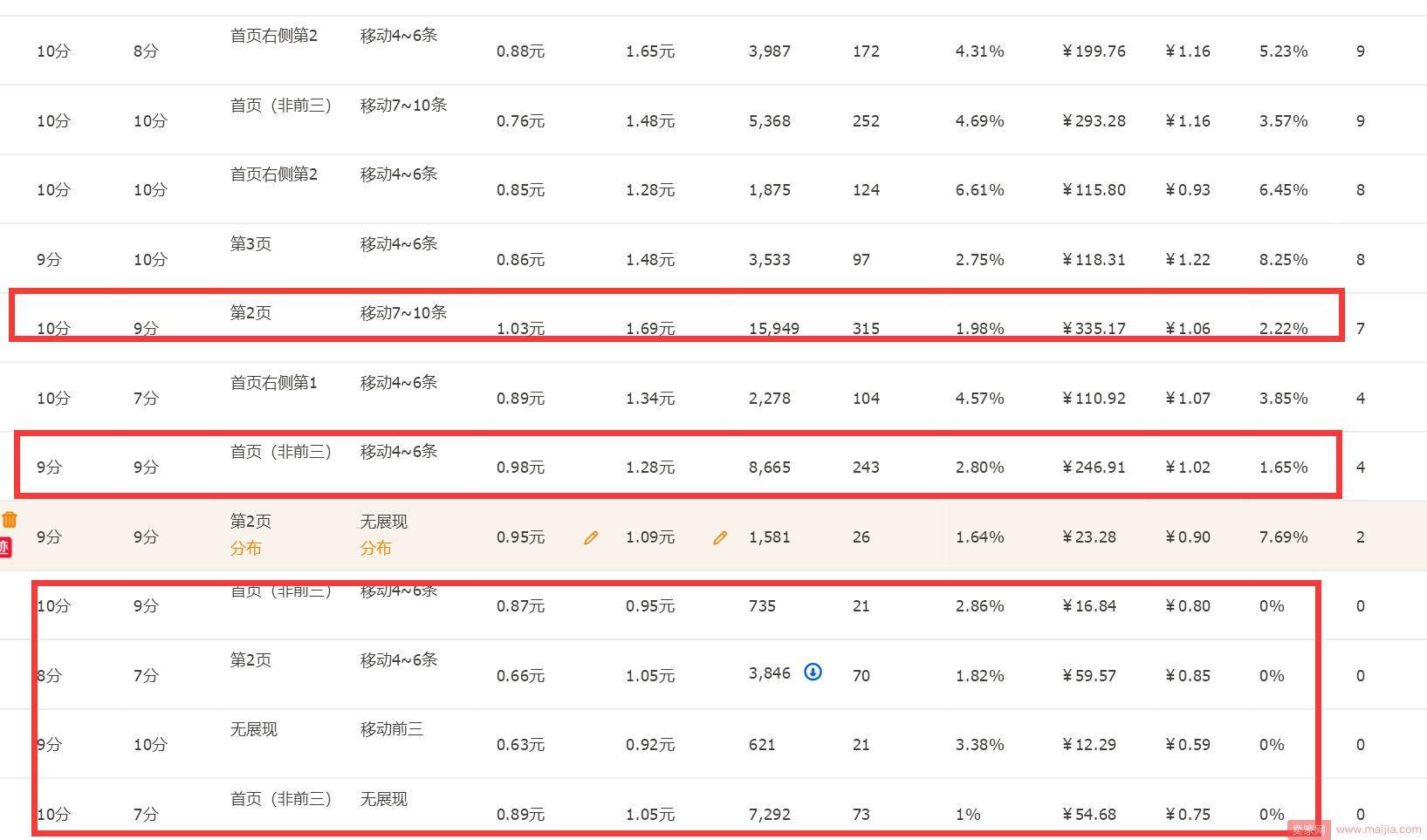This screenshot has width=1427, height=840.
Task: Click spend amount ¥199.76
Action: pyautogui.click(x=1094, y=51)
